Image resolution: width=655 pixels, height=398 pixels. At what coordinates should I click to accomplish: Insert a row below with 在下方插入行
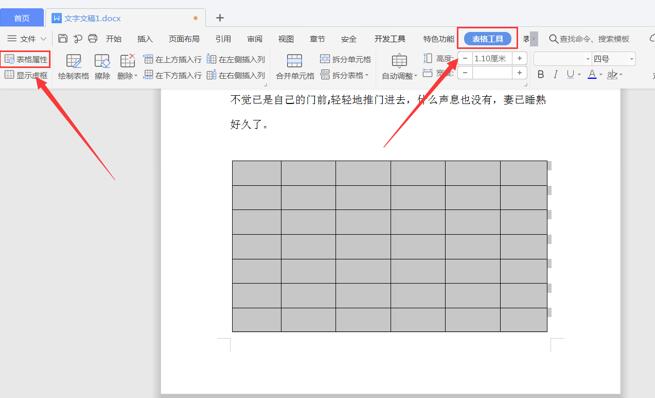(172, 75)
